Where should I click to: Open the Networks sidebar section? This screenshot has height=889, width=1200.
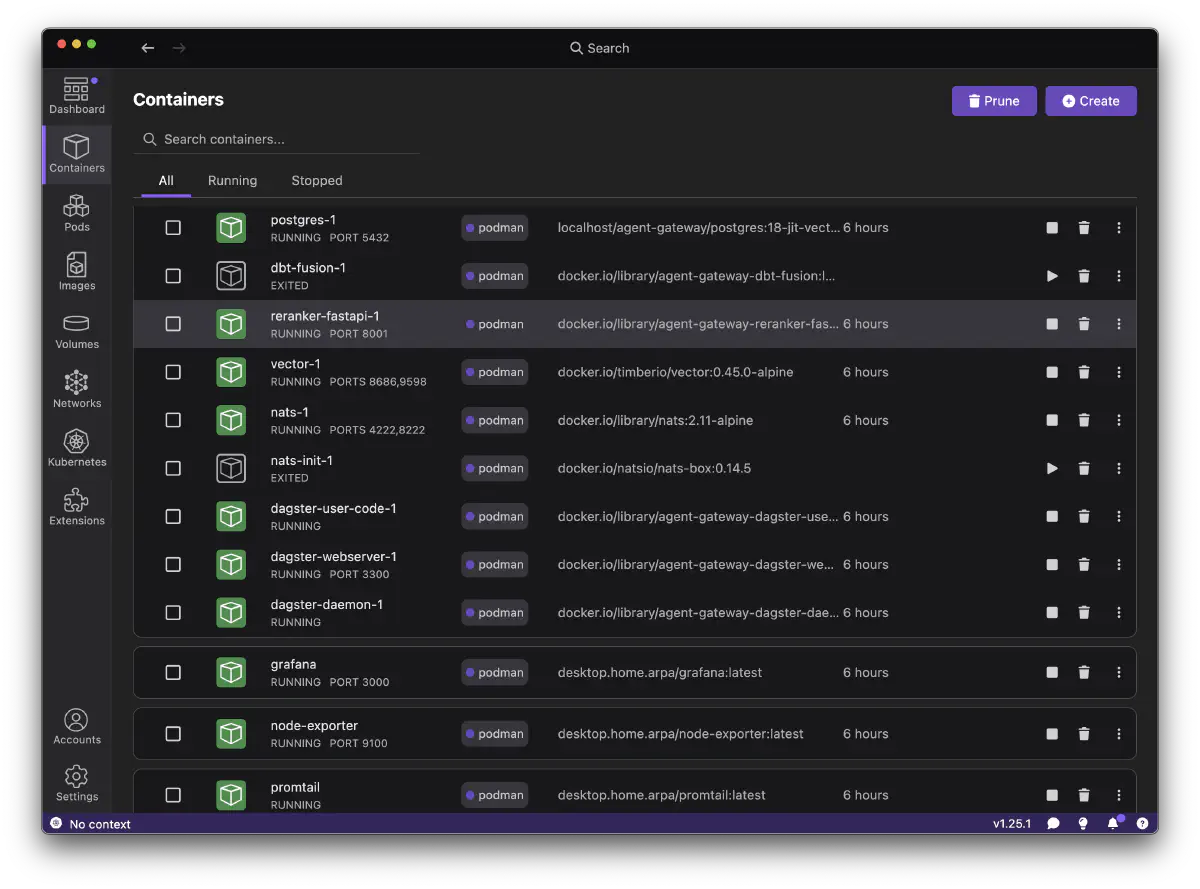point(77,390)
